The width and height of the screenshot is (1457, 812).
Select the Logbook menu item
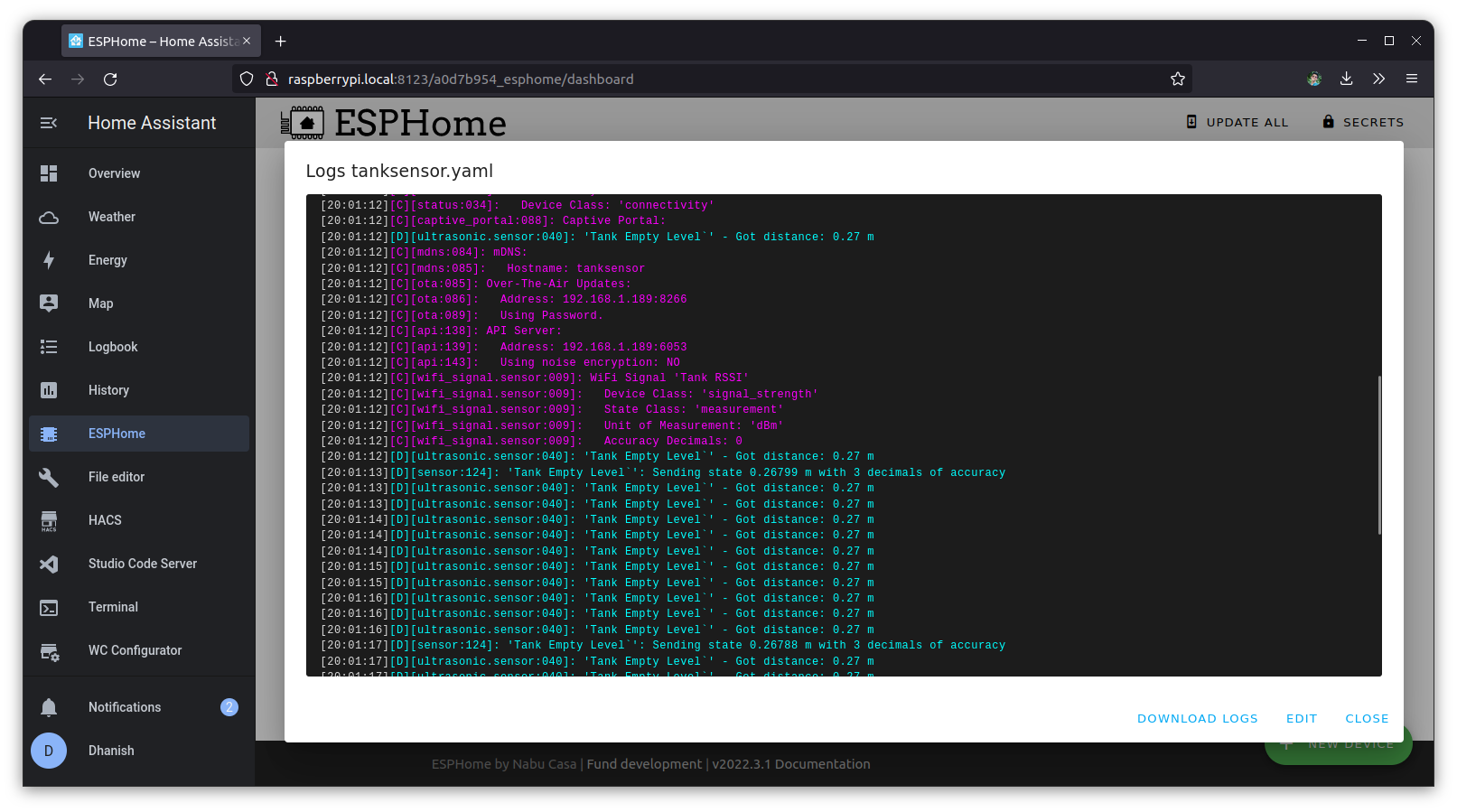click(139, 347)
